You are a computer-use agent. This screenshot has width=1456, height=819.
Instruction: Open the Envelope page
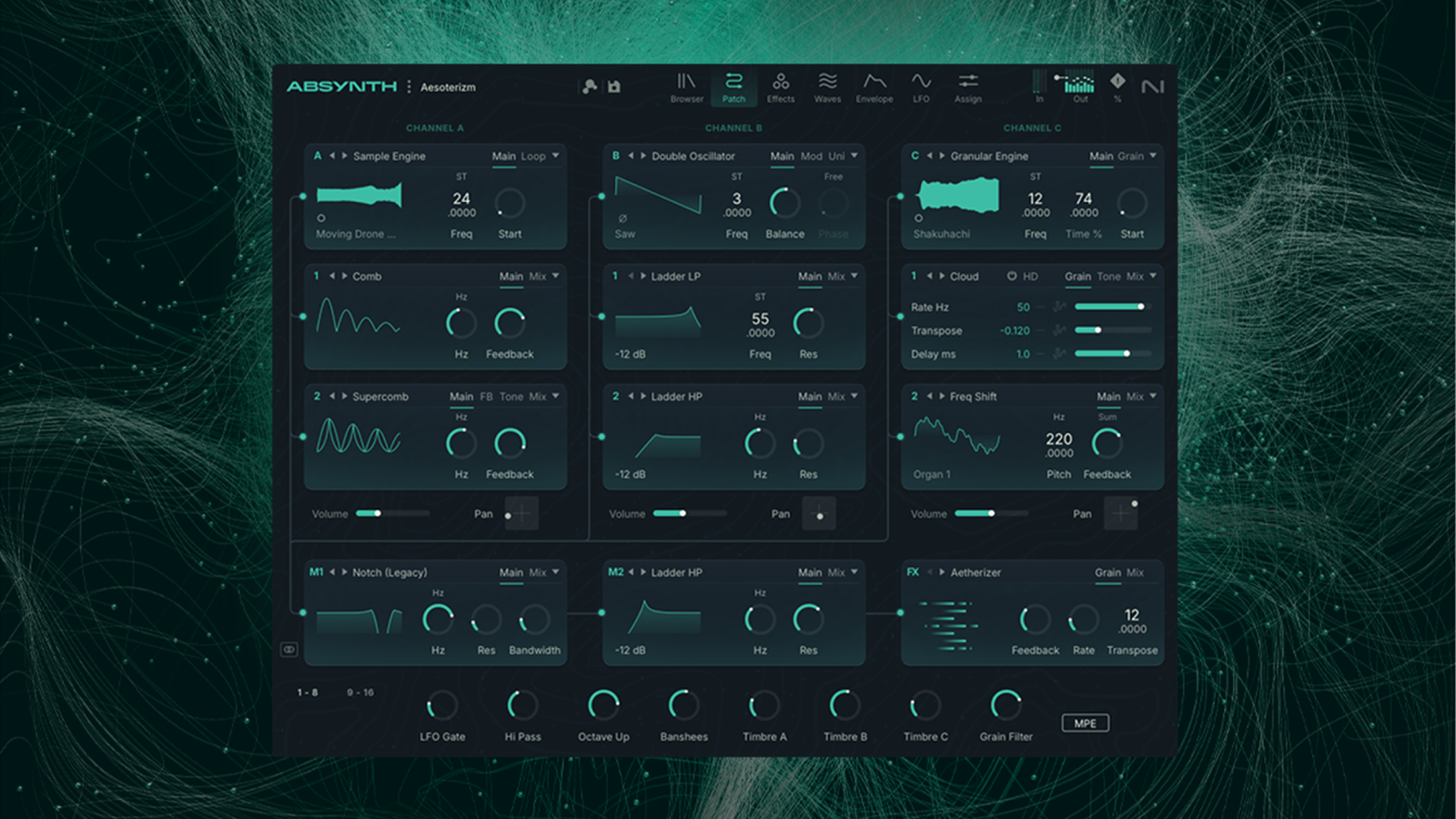point(875,87)
